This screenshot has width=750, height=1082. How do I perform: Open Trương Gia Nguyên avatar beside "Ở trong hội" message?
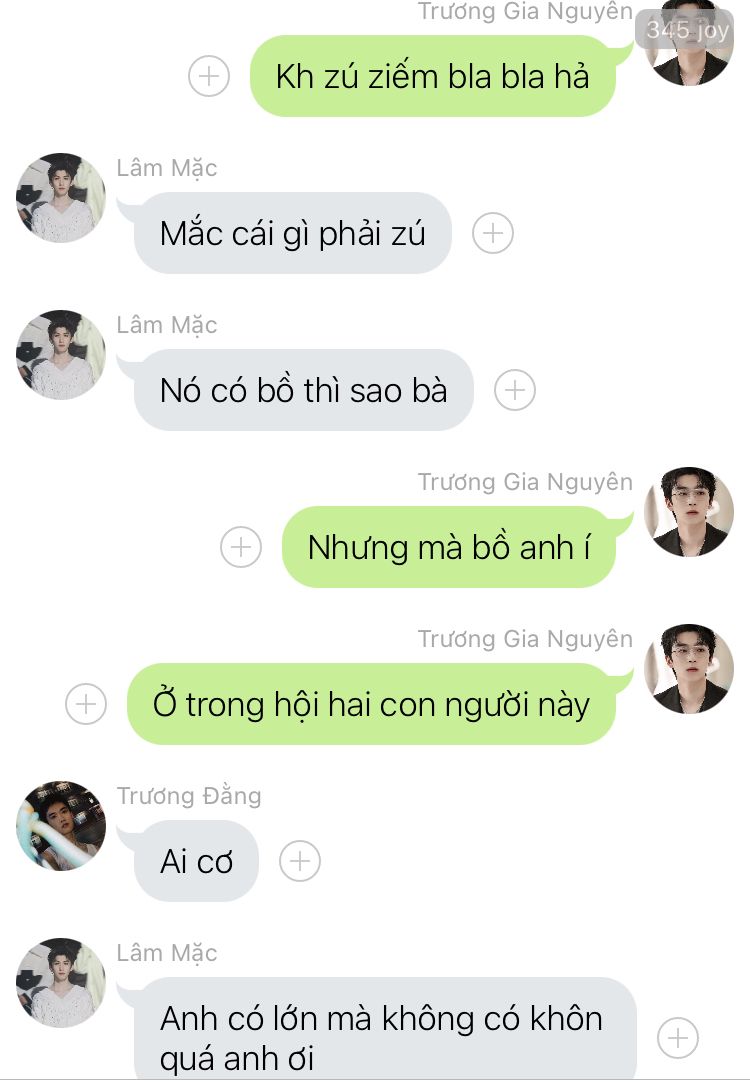point(689,669)
